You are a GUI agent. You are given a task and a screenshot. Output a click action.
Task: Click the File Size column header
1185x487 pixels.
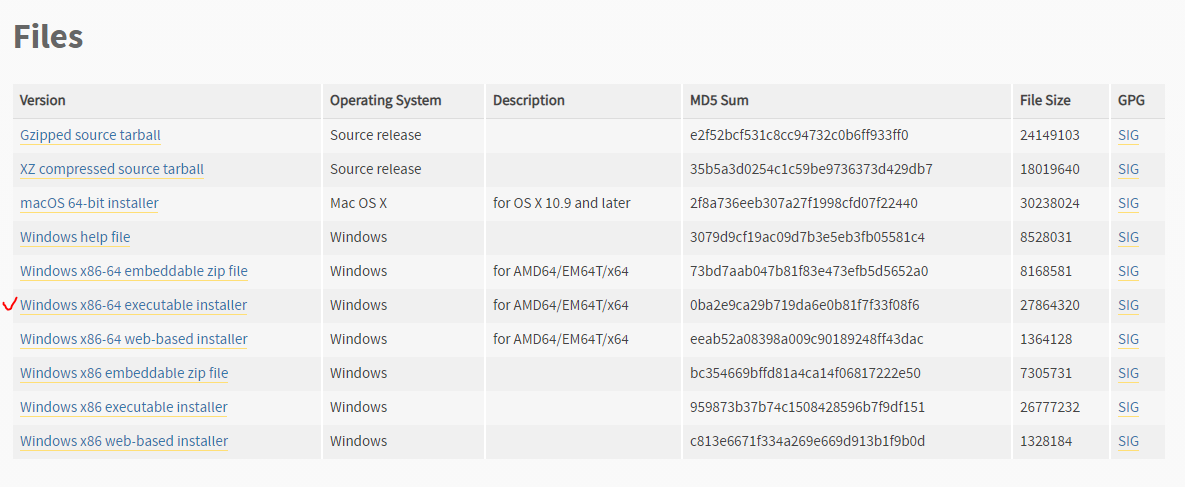pos(1045,101)
